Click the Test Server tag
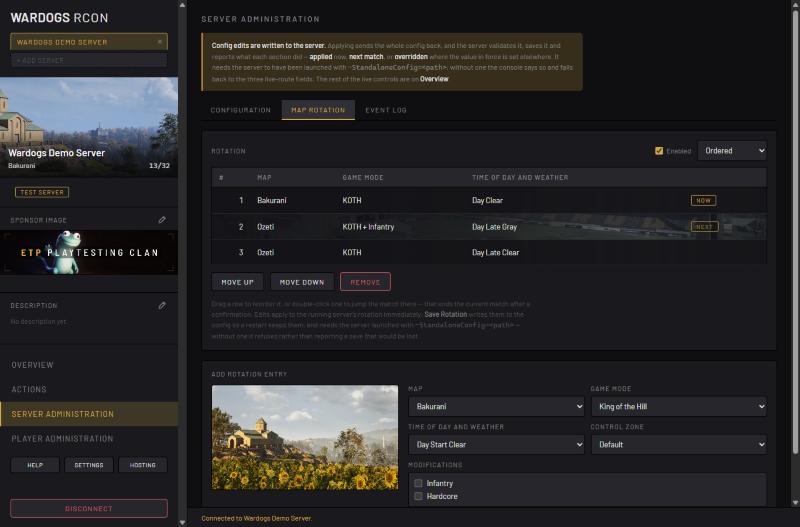The height and width of the screenshot is (527, 800). [x=42, y=192]
